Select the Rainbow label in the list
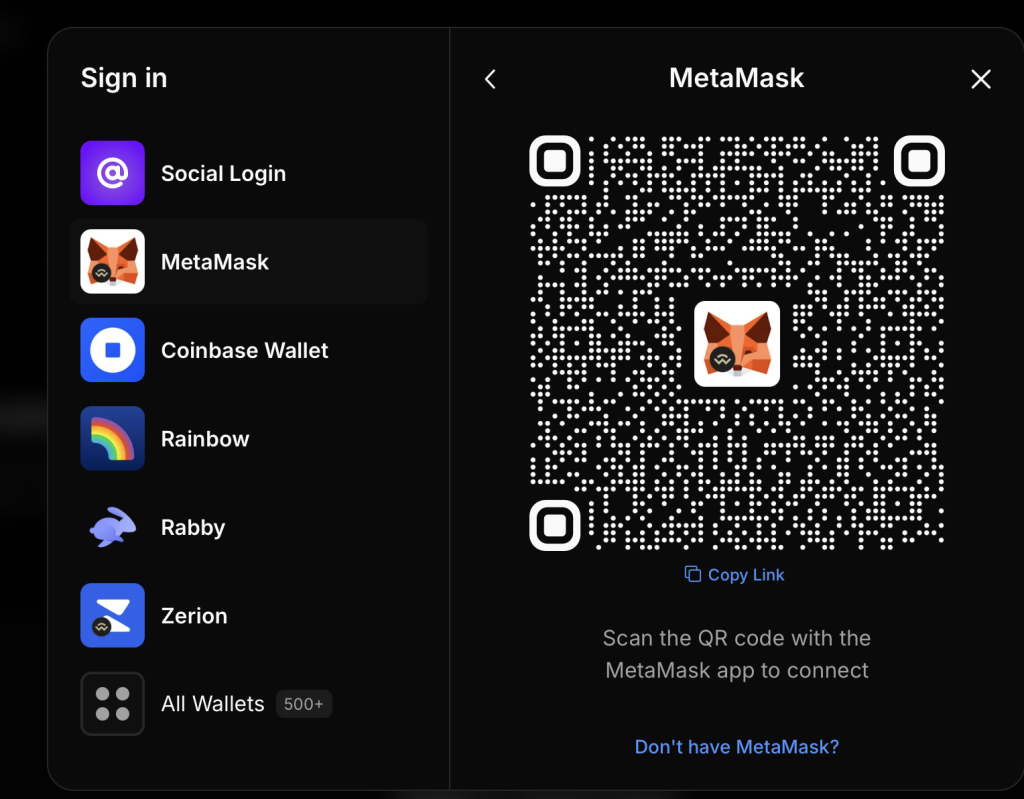This screenshot has width=1024, height=799. [205, 439]
